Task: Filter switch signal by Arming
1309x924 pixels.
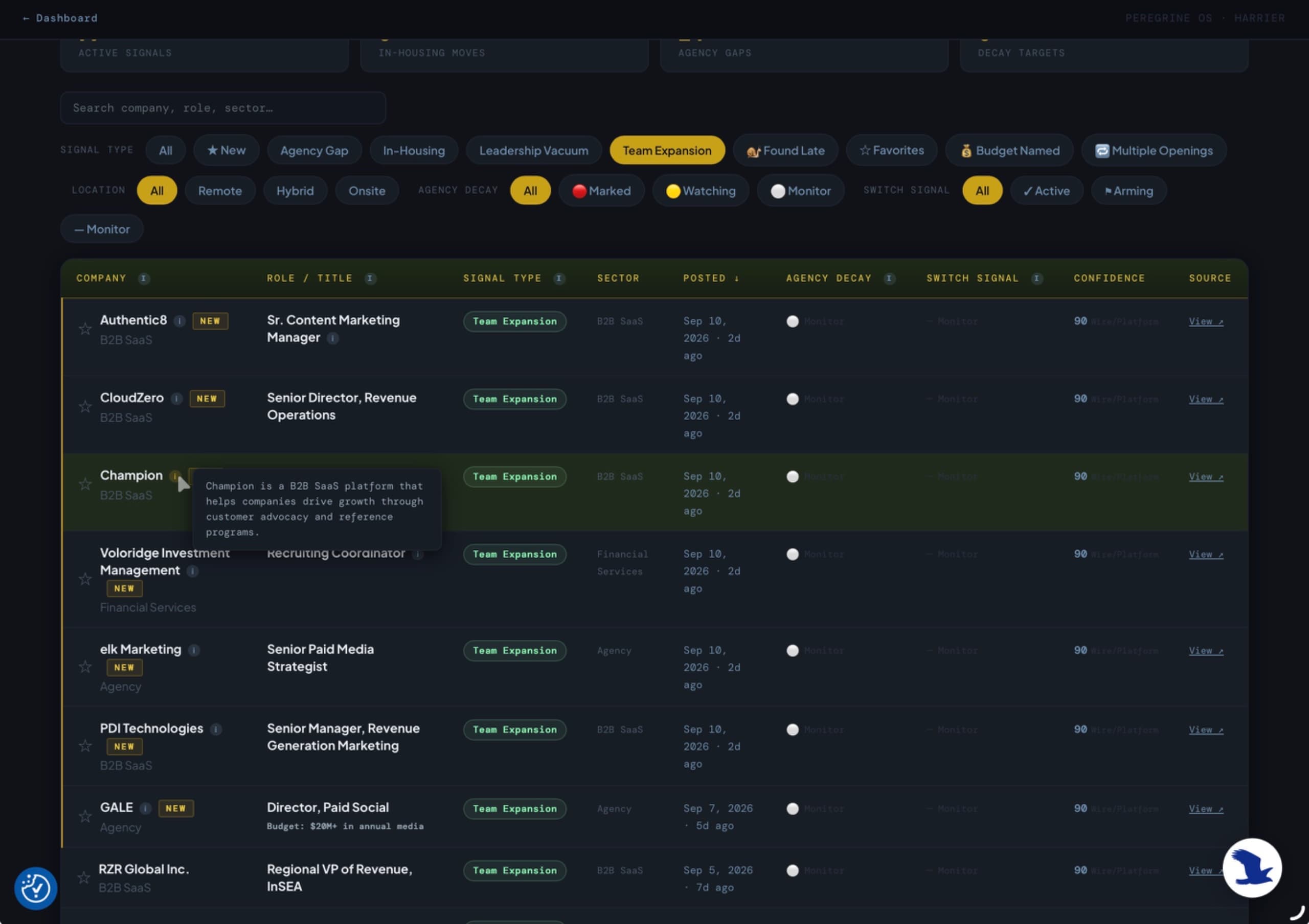Action: pos(1129,190)
